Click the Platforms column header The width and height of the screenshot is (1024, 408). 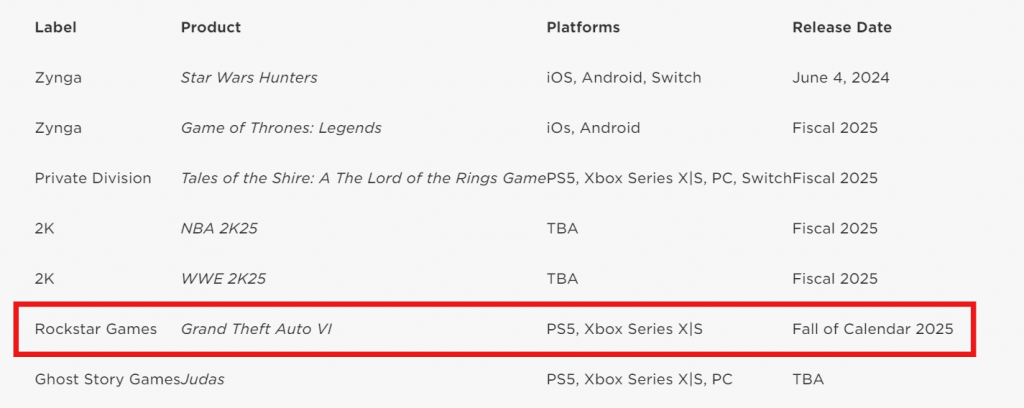point(583,27)
